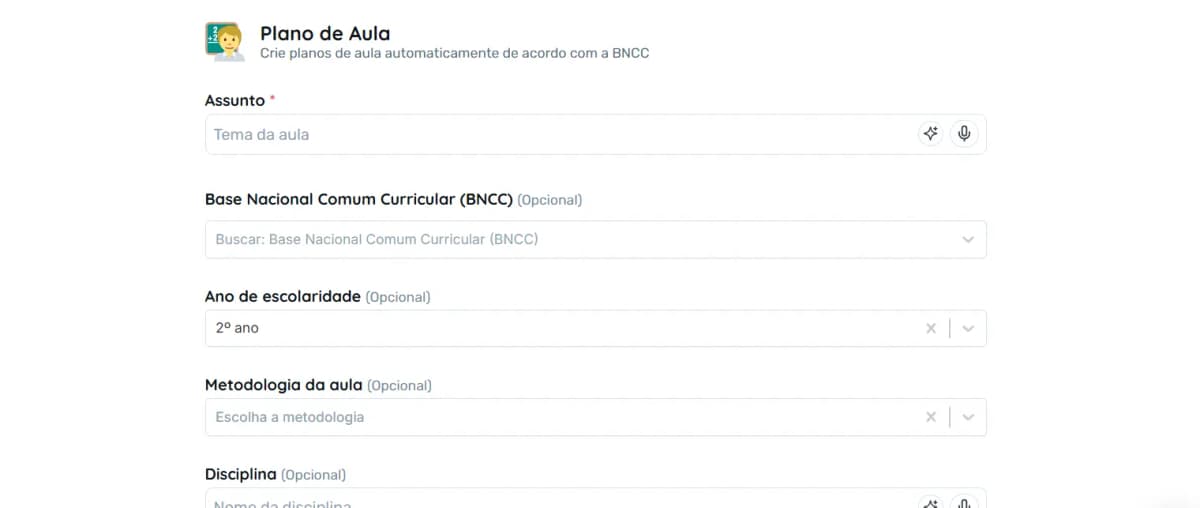The width and height of the screenshot is (1200, 508).
Task: Click the microphone icon in Disciplina field
Action: coord(963,502)
